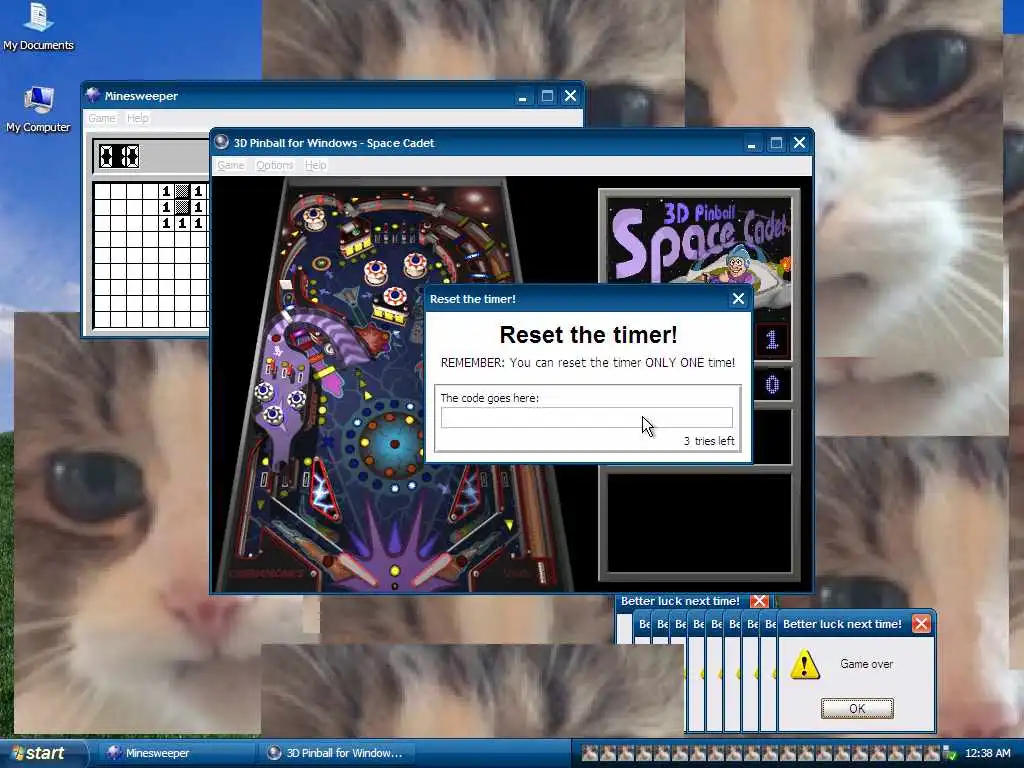Viewport: 1024px width, 768px height.
Task: Maximize the 3D Pinball window
Action: (x=776, y=143)
